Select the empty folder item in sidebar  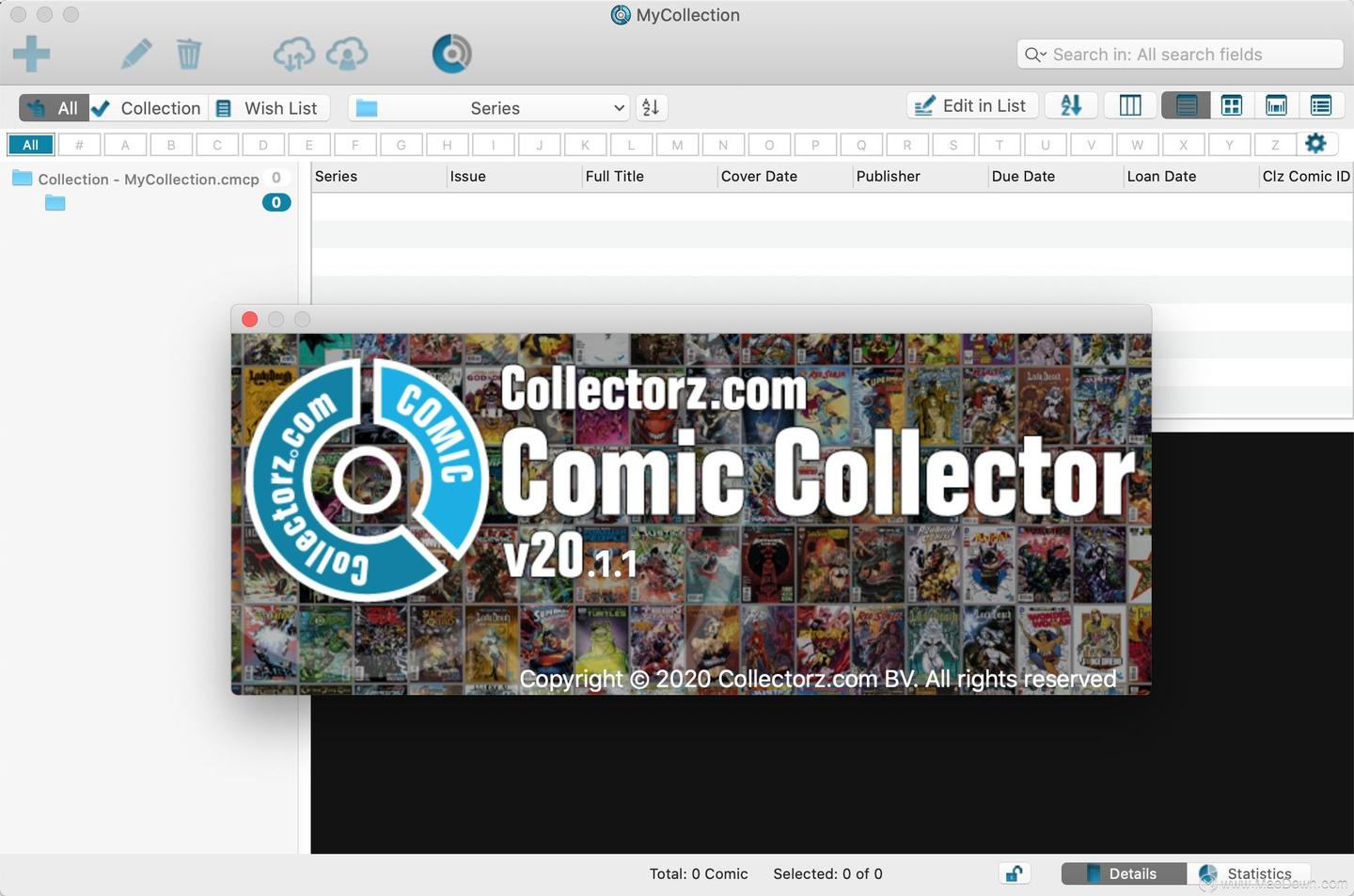pos(55,203)
